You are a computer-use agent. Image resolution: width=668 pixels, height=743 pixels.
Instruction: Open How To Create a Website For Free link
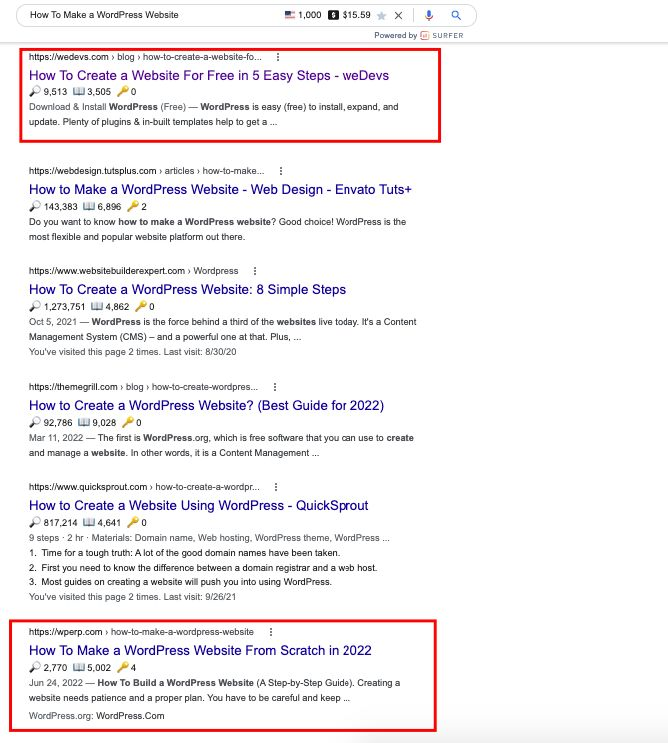209,76
